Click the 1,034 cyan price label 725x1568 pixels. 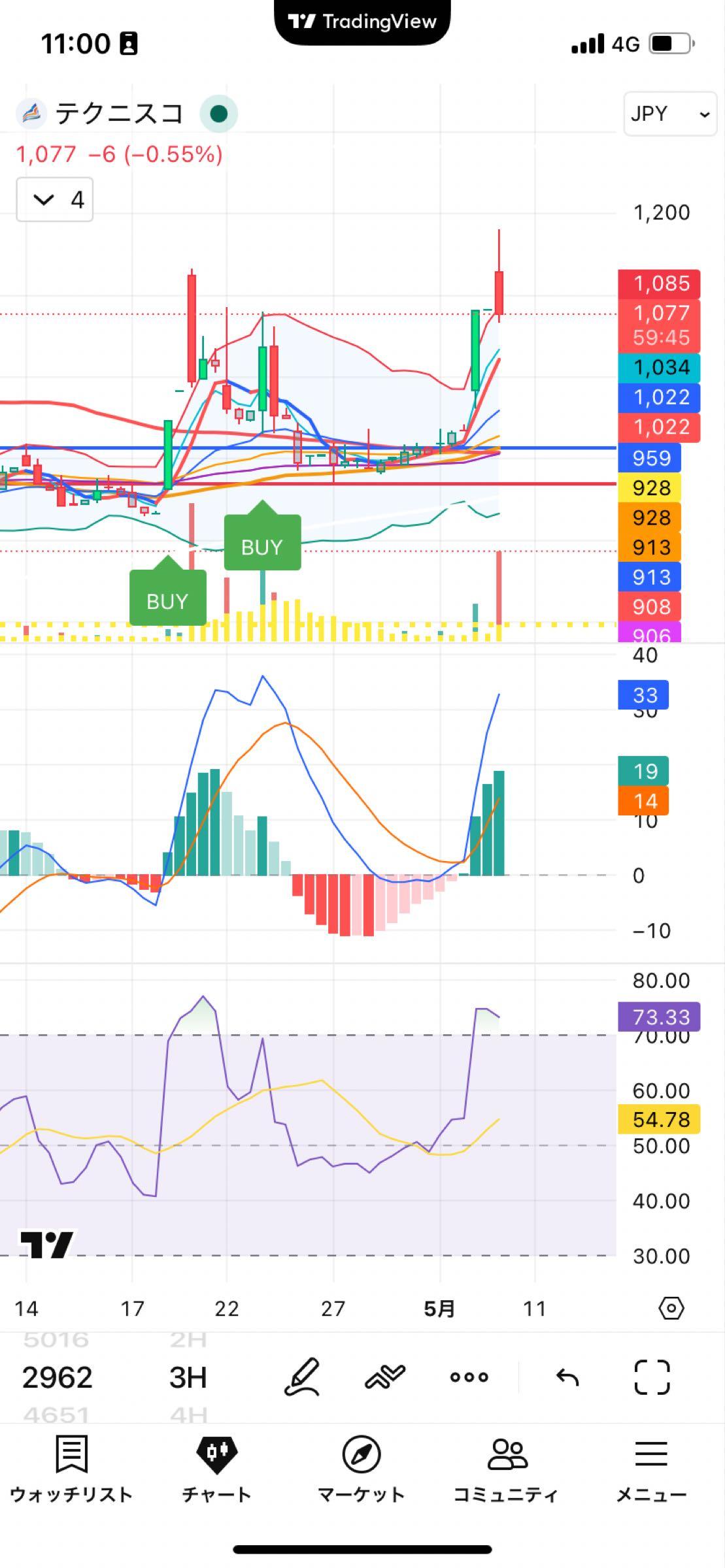[x=659, y=367]
